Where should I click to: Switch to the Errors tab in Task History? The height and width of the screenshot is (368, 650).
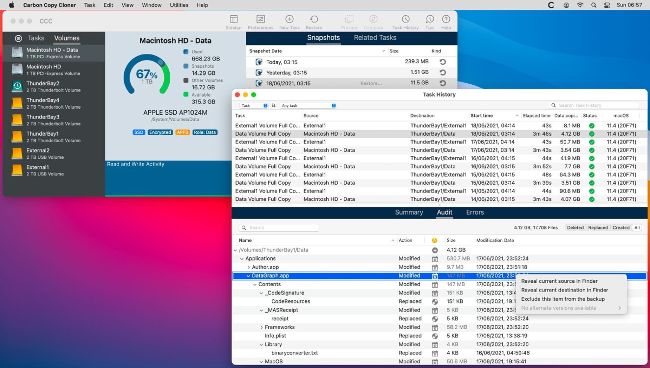pos(475,212)
